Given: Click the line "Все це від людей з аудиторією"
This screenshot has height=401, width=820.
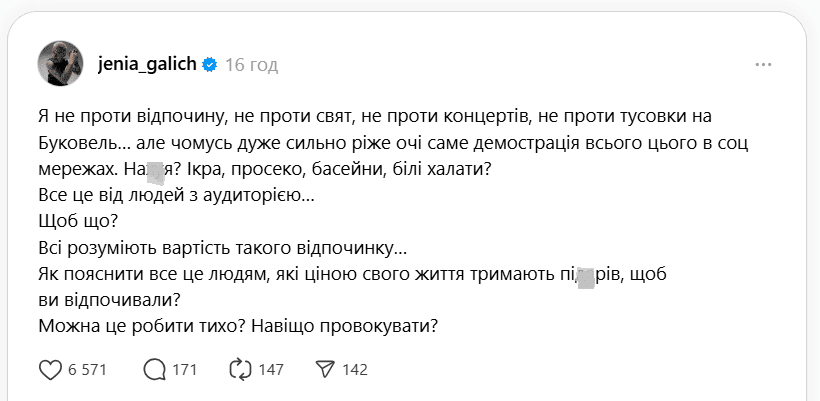Looking at the screenshot, I should pyautogui.click(x=175, y=196).
